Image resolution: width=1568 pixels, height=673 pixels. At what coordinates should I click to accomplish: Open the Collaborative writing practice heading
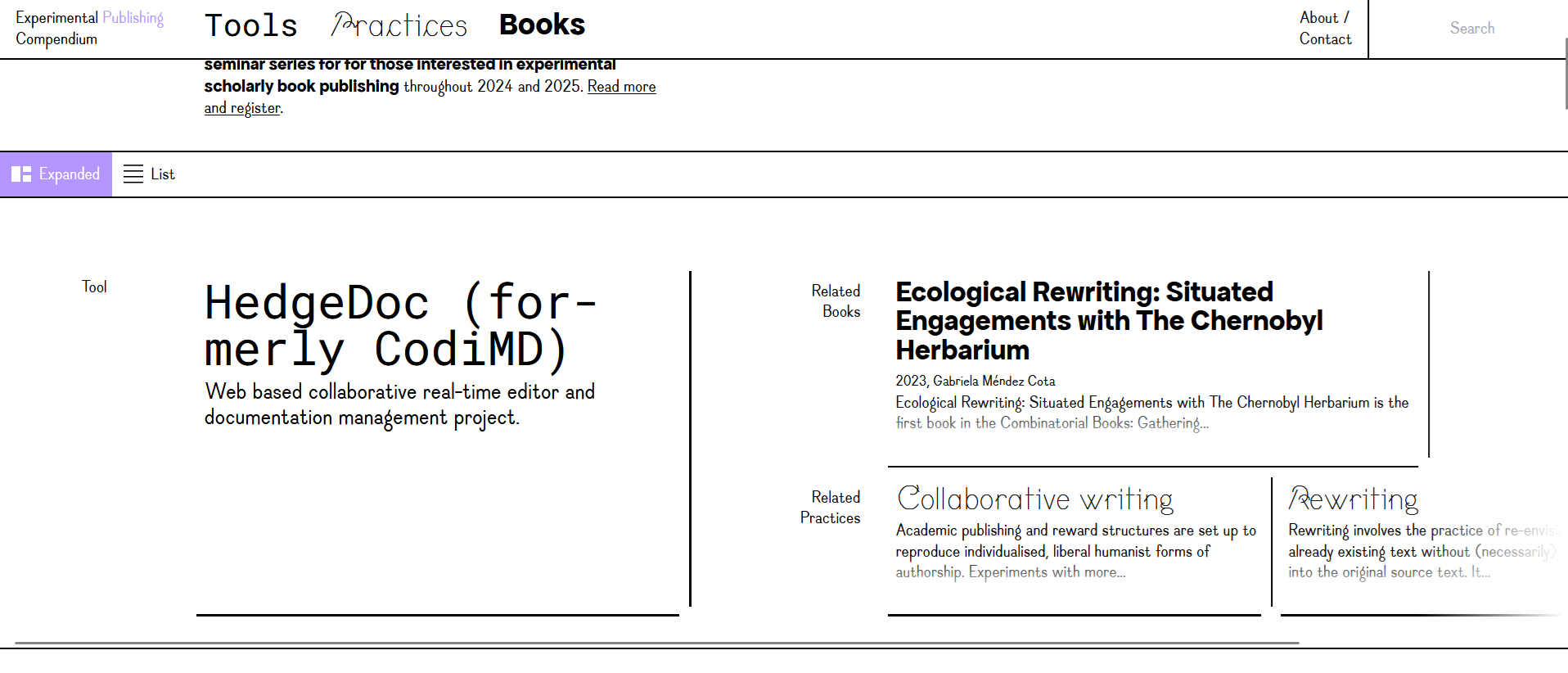click(1035, 499)
